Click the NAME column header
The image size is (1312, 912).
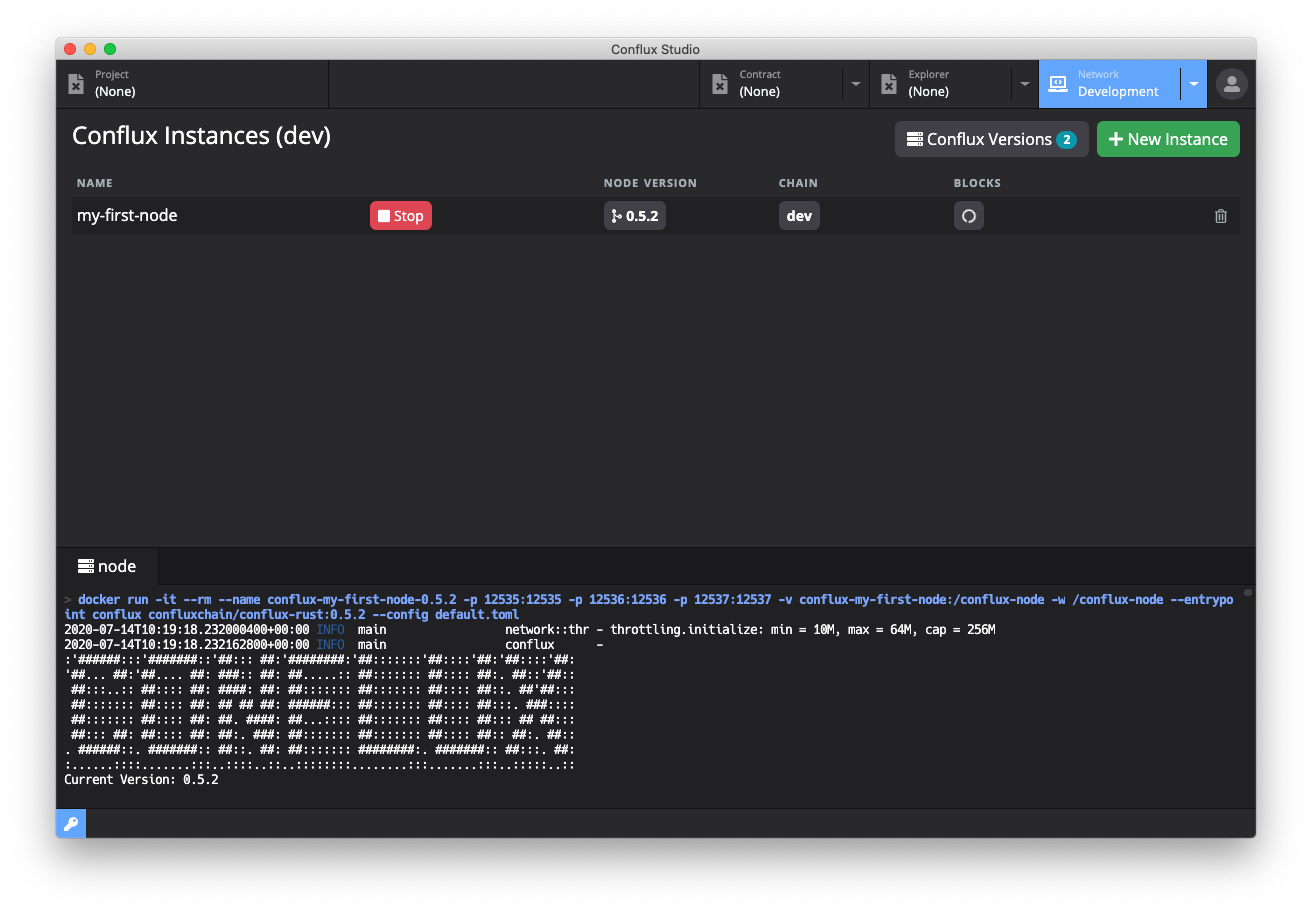[94, 183]
